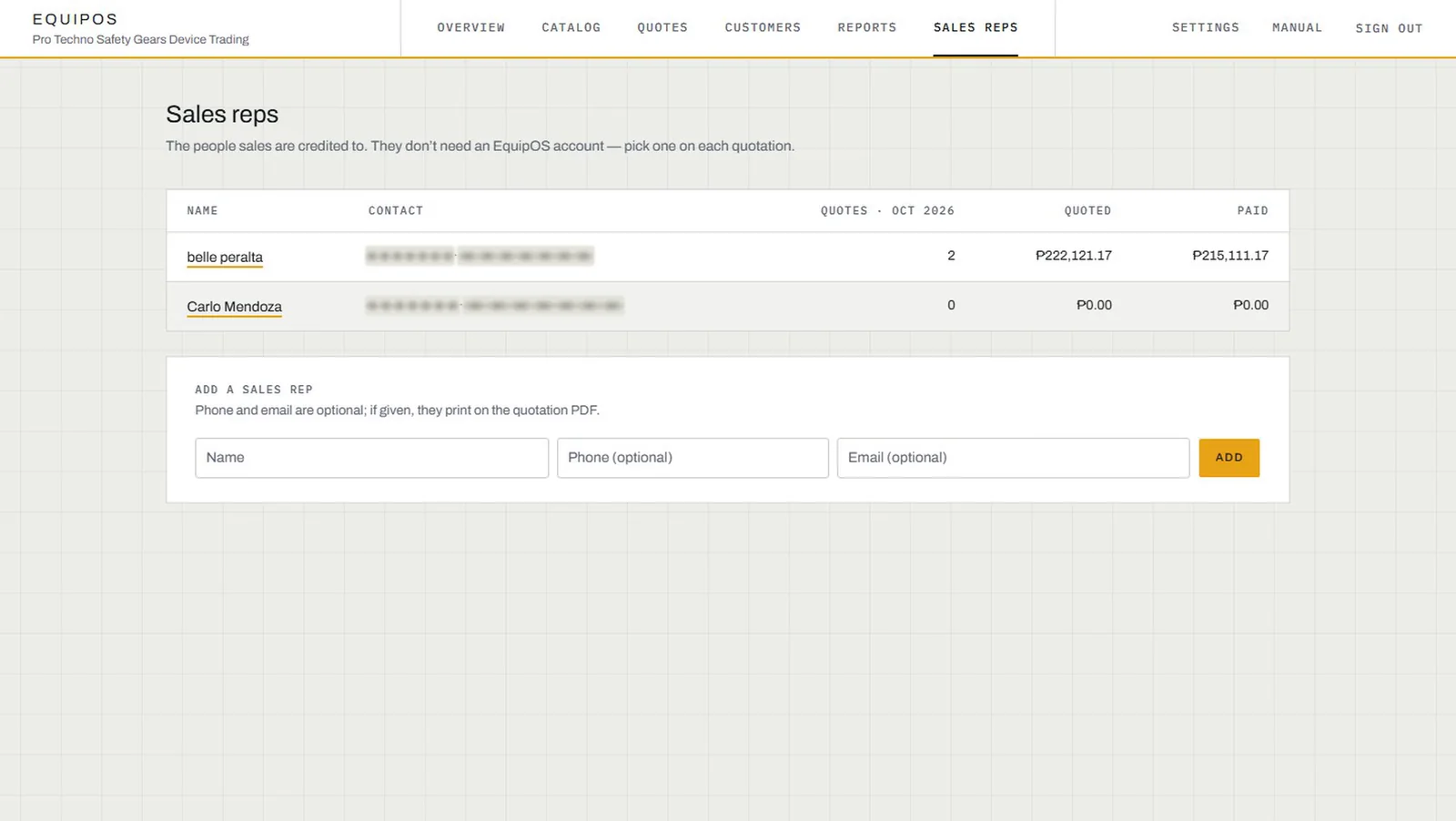Focus the Phone (optional) field
Image resolution: width=1456 pixels, height=821 pixels.
click(x=693, y=458)
